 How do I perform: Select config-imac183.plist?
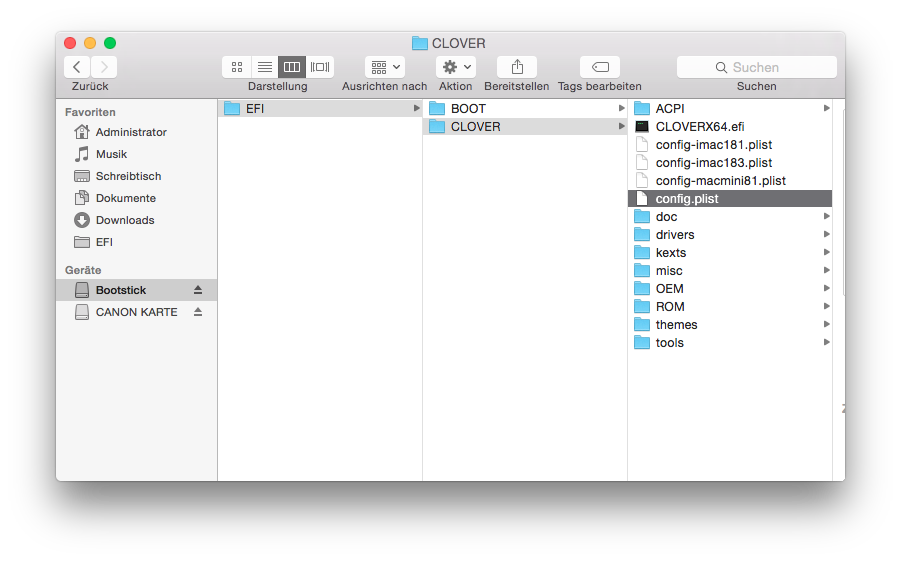pos(730,163)
